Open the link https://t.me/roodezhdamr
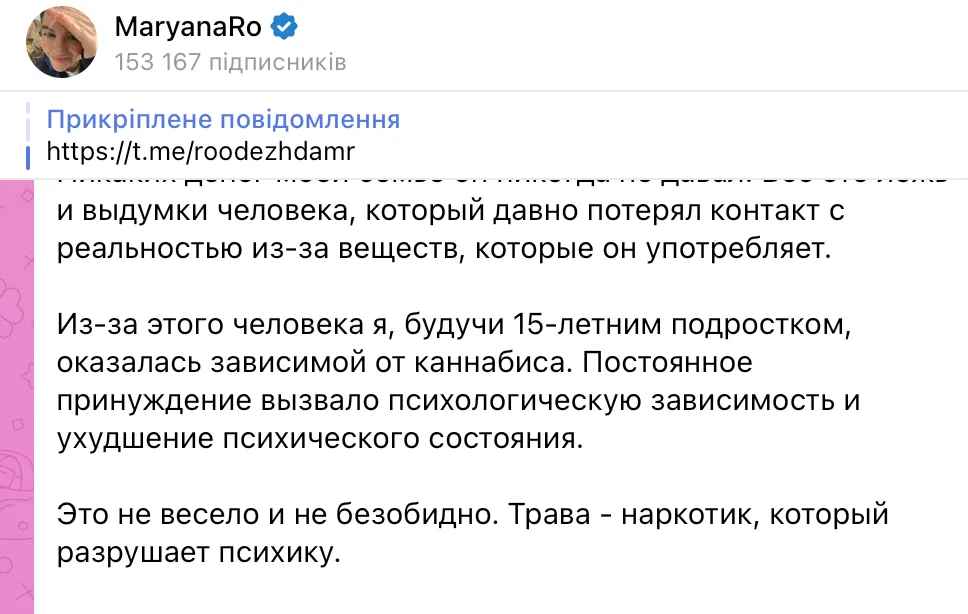Image resolution: width=968 pixels, height=614 pixels. 200,151
